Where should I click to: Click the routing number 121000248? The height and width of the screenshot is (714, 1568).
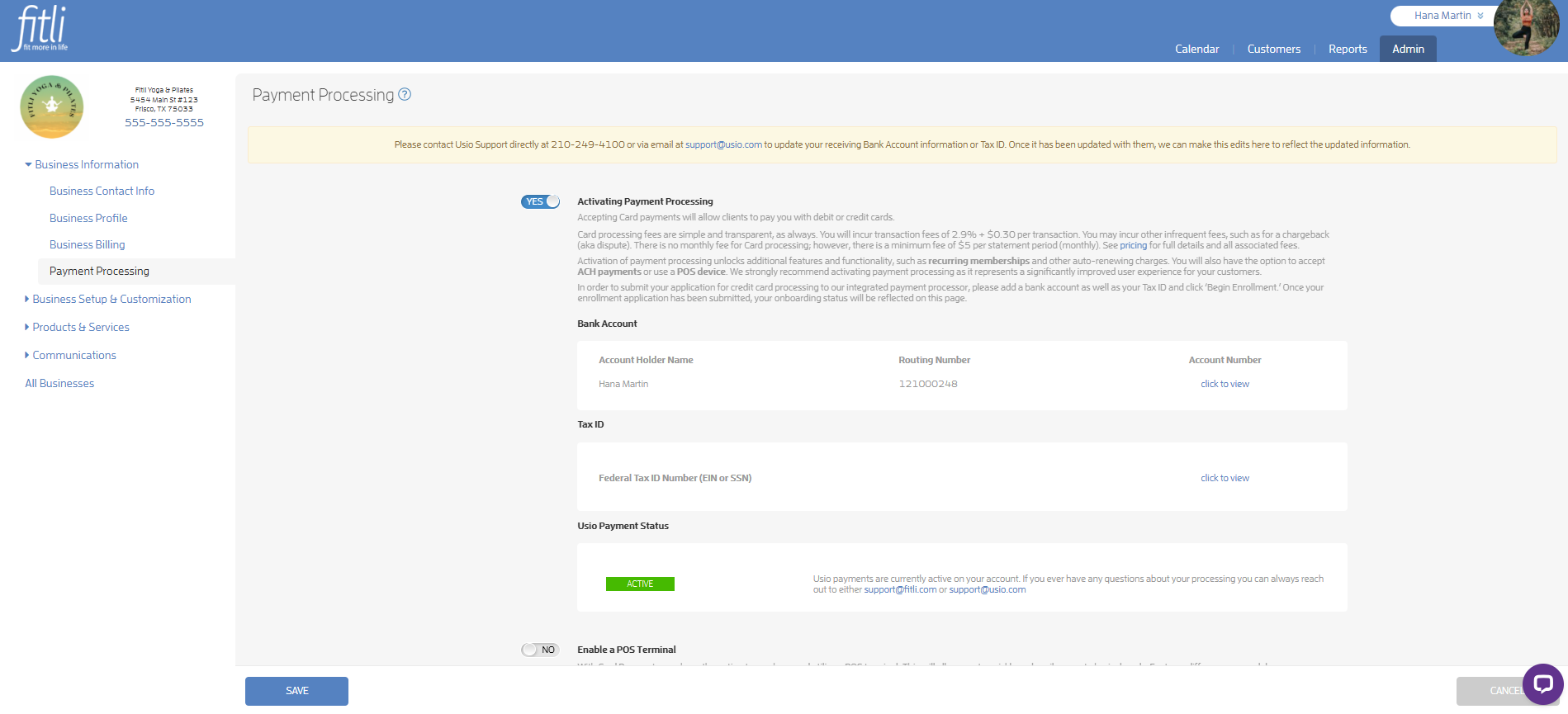928,384
